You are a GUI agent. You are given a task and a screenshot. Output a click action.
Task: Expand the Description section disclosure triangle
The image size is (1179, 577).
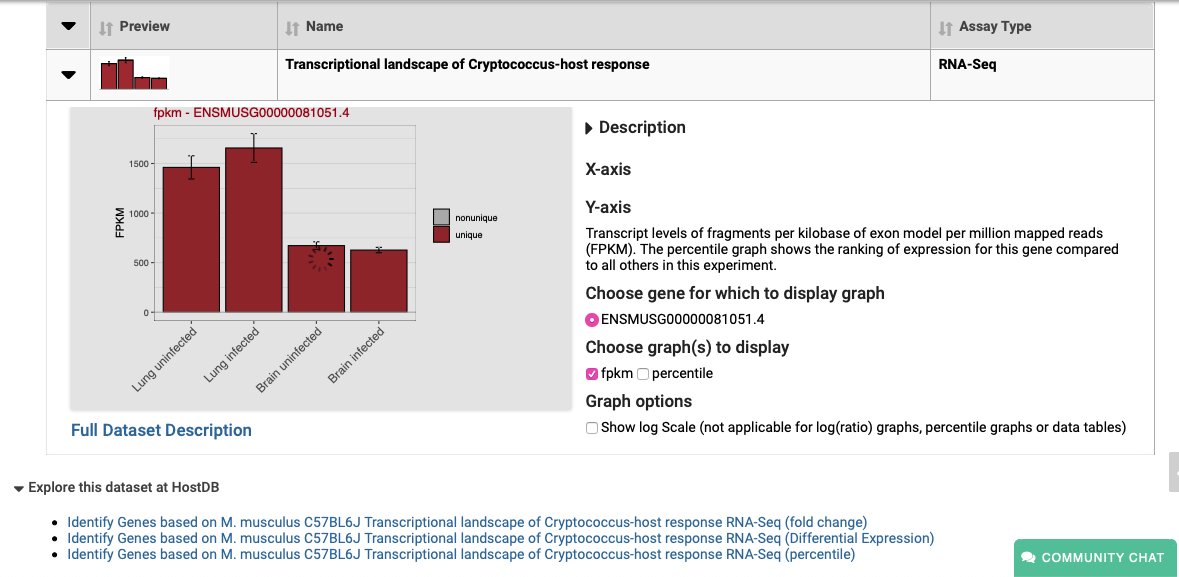click(x=589, y=127)
